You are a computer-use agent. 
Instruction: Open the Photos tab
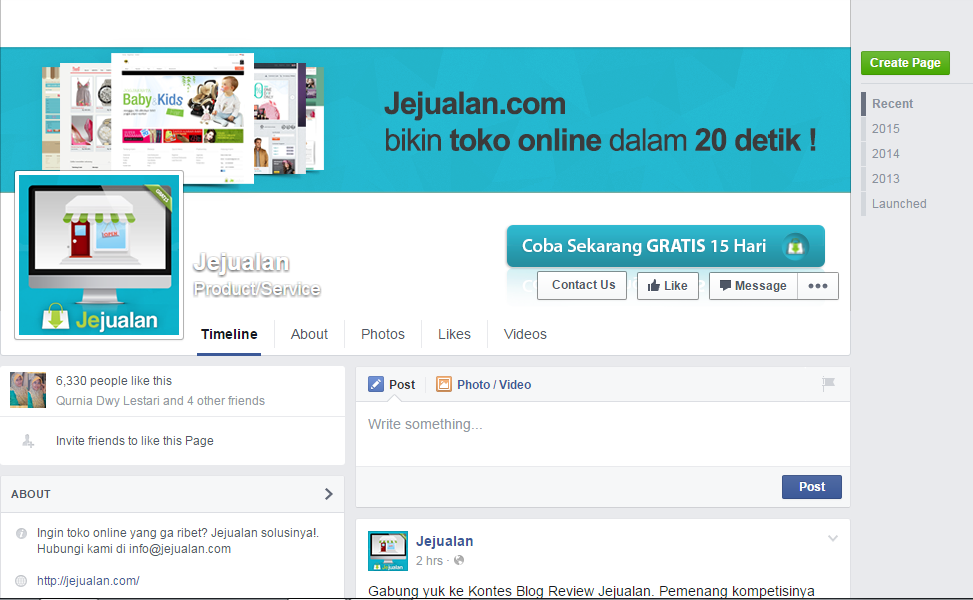click(x=383, y=334)
